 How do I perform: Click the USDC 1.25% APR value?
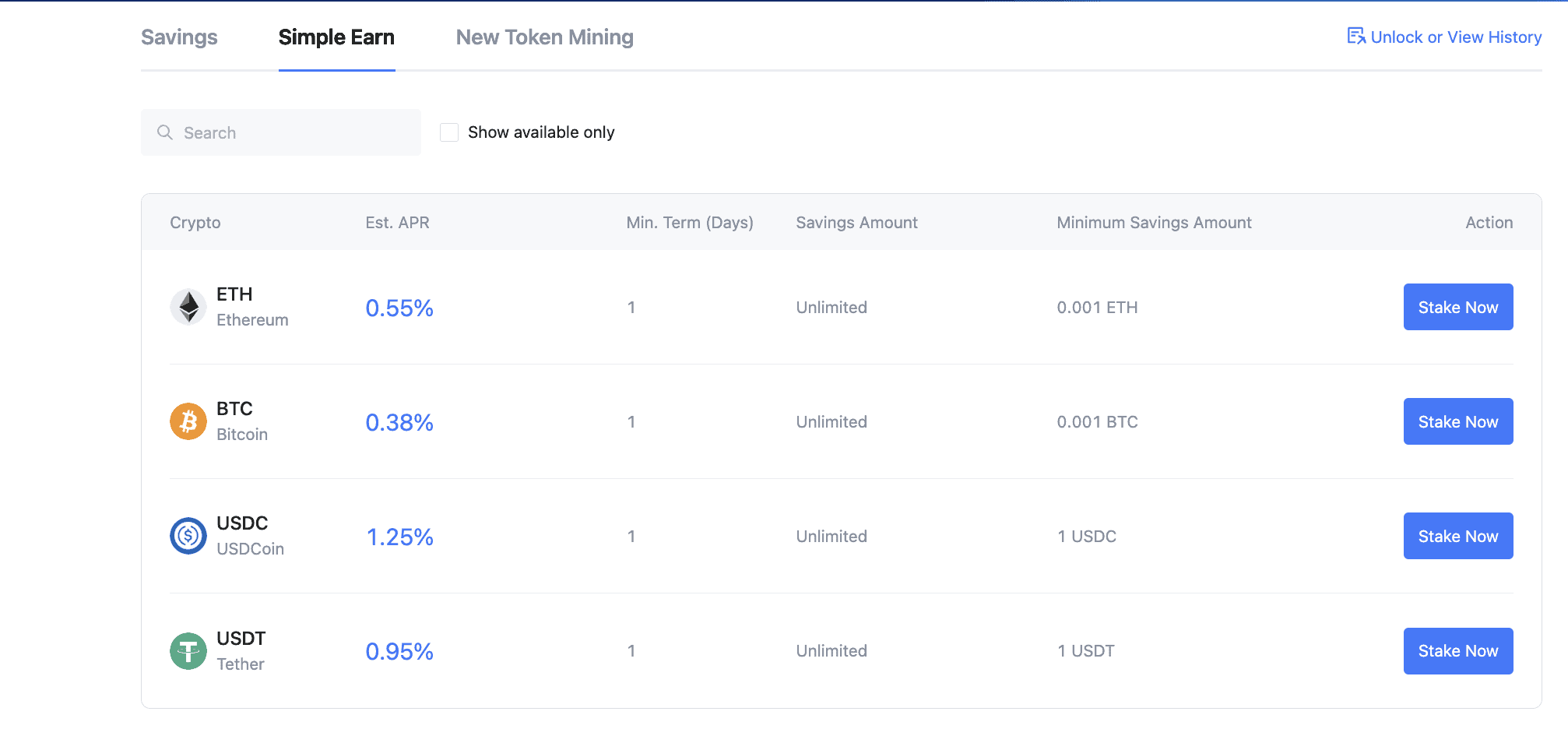(x=399, y=537)
